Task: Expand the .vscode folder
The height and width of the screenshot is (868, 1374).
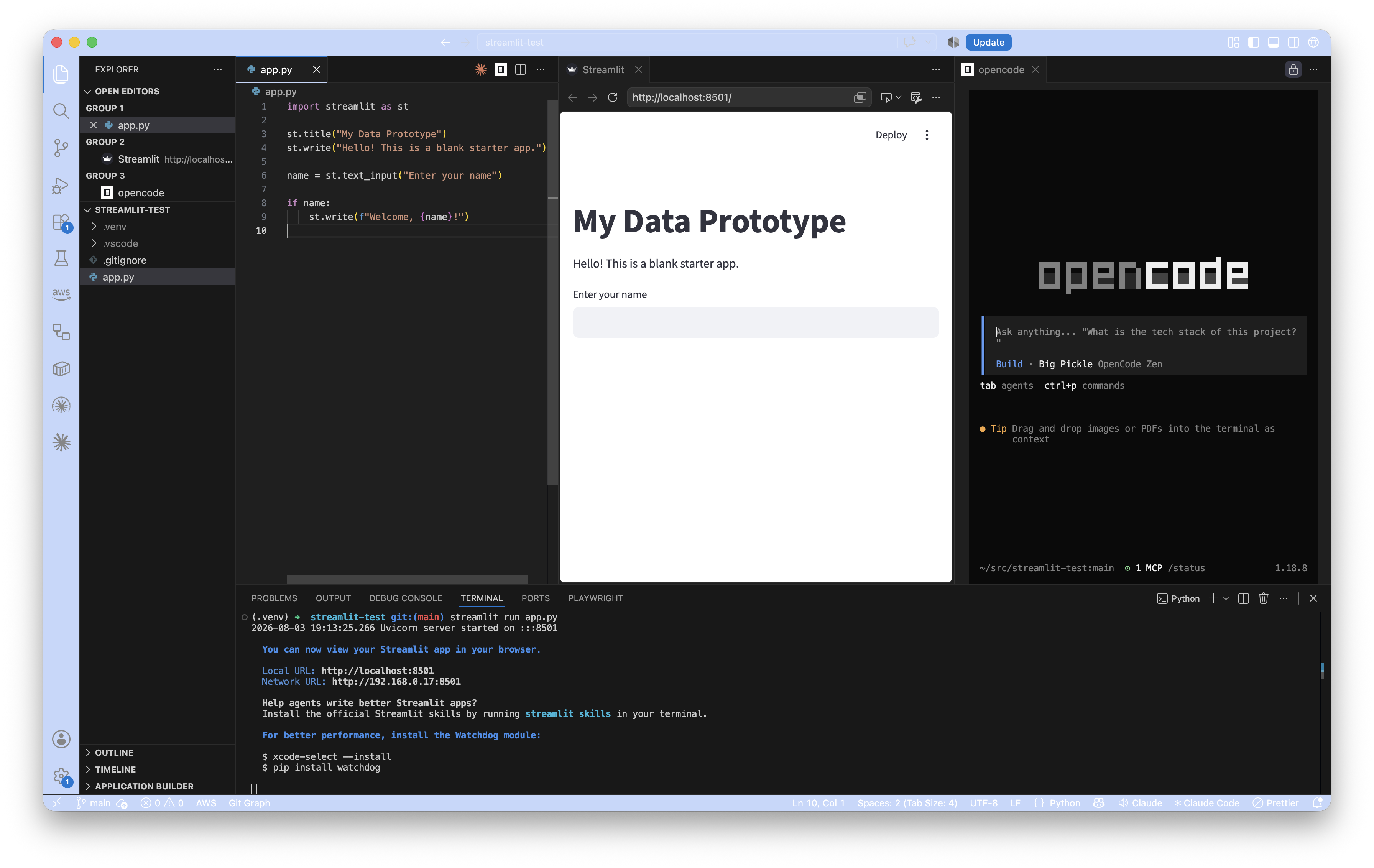Action: tap(94, 243)
